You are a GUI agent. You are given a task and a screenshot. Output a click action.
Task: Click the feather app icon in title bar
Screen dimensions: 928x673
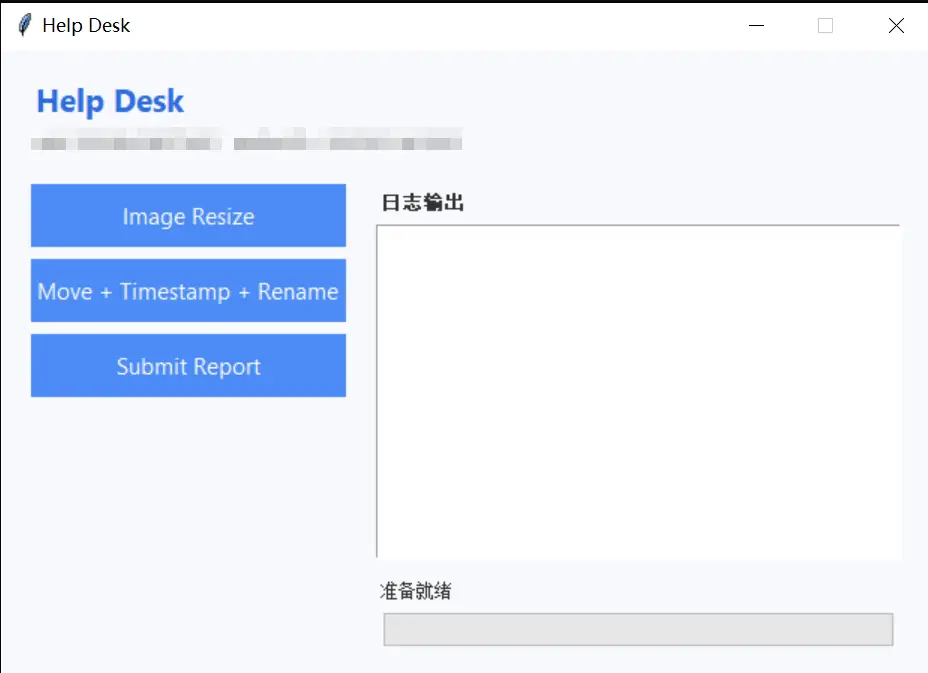(24, 25)
